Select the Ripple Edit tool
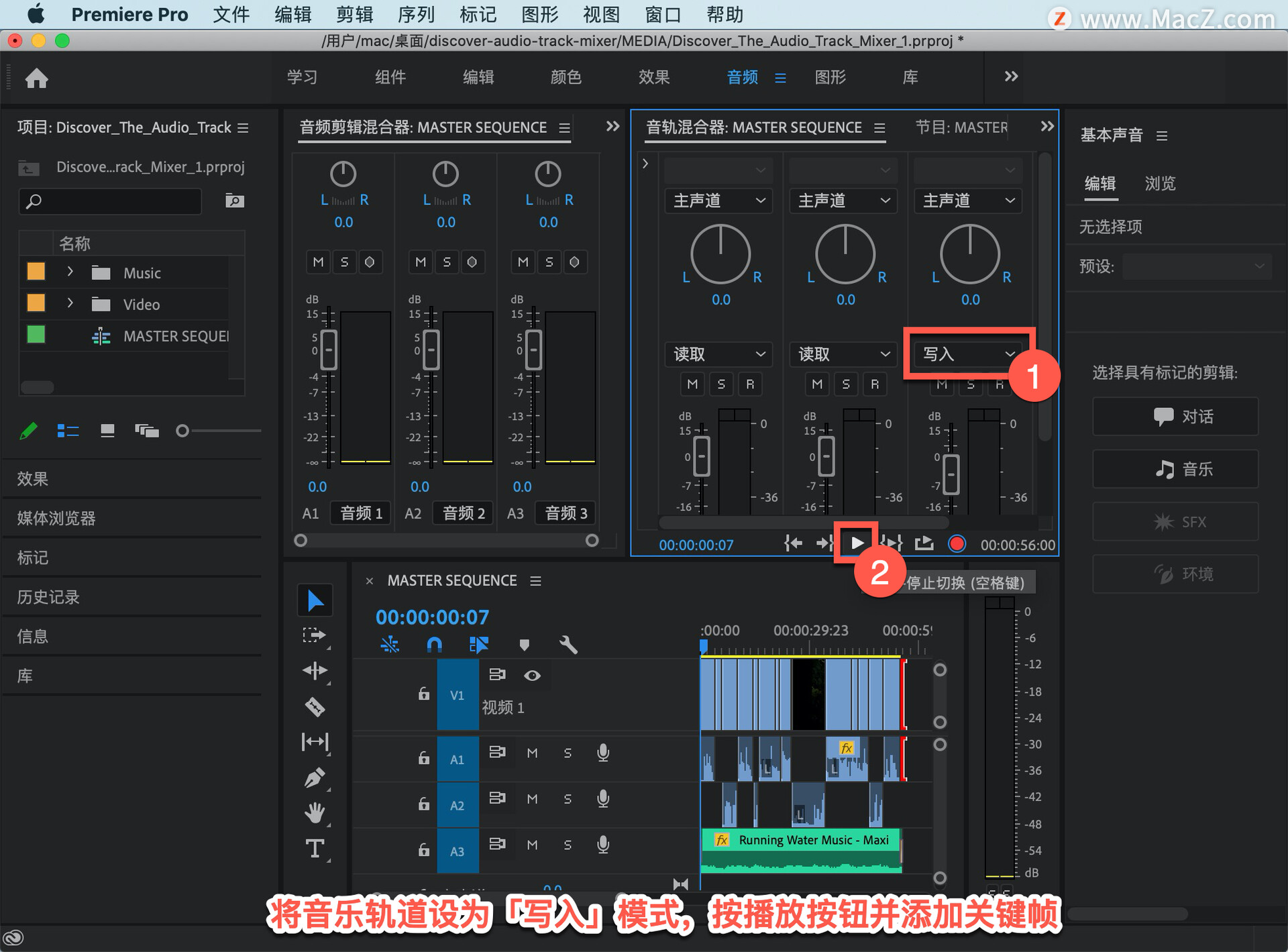The image size is (1288, 952). tap(315, 671)
